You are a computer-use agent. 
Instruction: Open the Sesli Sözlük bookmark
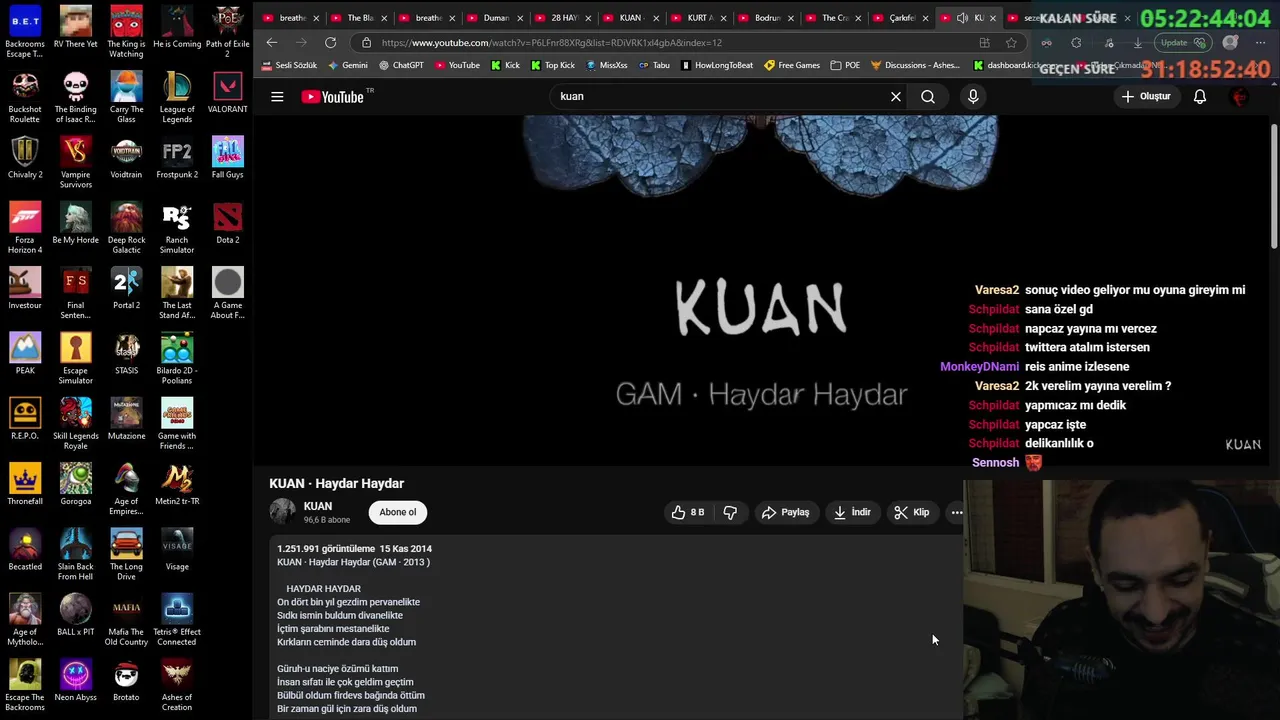tap(289, 65)
